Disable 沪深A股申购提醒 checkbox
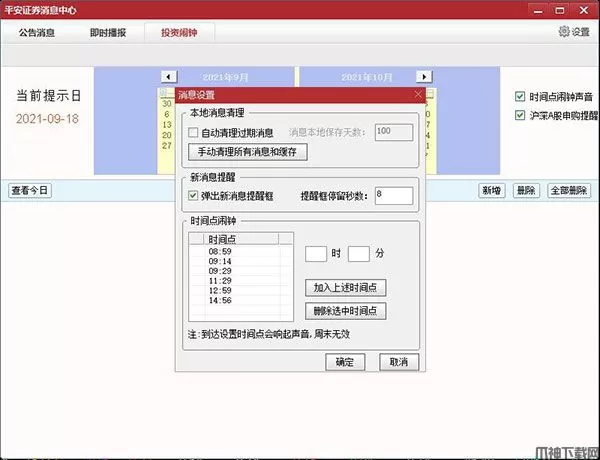Image resolution: width=600 pixels, height=460 pixels. point(520,116)
